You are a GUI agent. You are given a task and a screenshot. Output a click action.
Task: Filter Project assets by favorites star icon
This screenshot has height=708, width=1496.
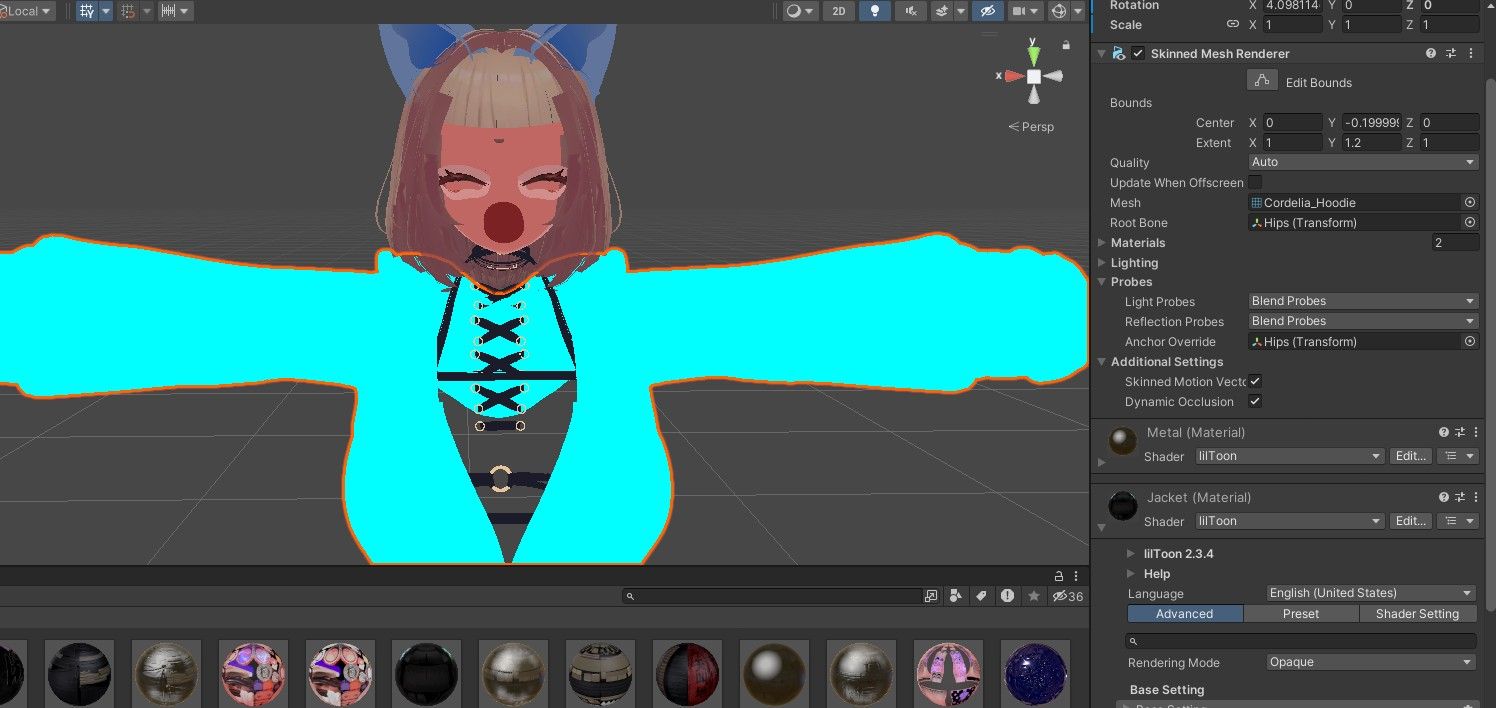coord(1033,596)
